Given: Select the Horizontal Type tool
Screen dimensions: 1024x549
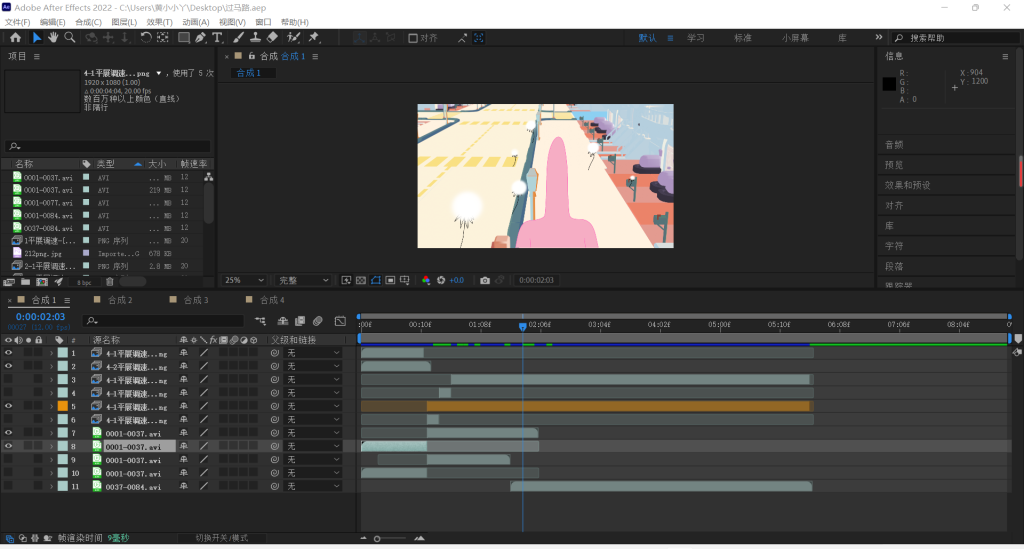Looking at the screenshot, I should click(x=217, y=38).
